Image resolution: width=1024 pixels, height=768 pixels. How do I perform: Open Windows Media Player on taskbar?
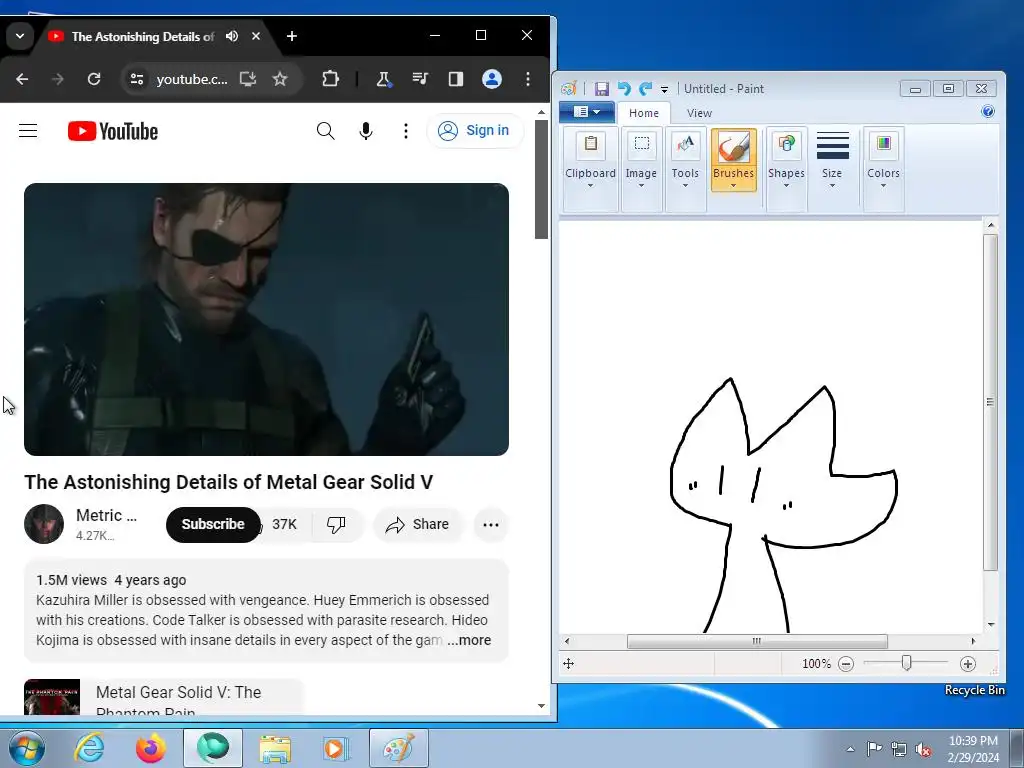(x=336, y=748)
